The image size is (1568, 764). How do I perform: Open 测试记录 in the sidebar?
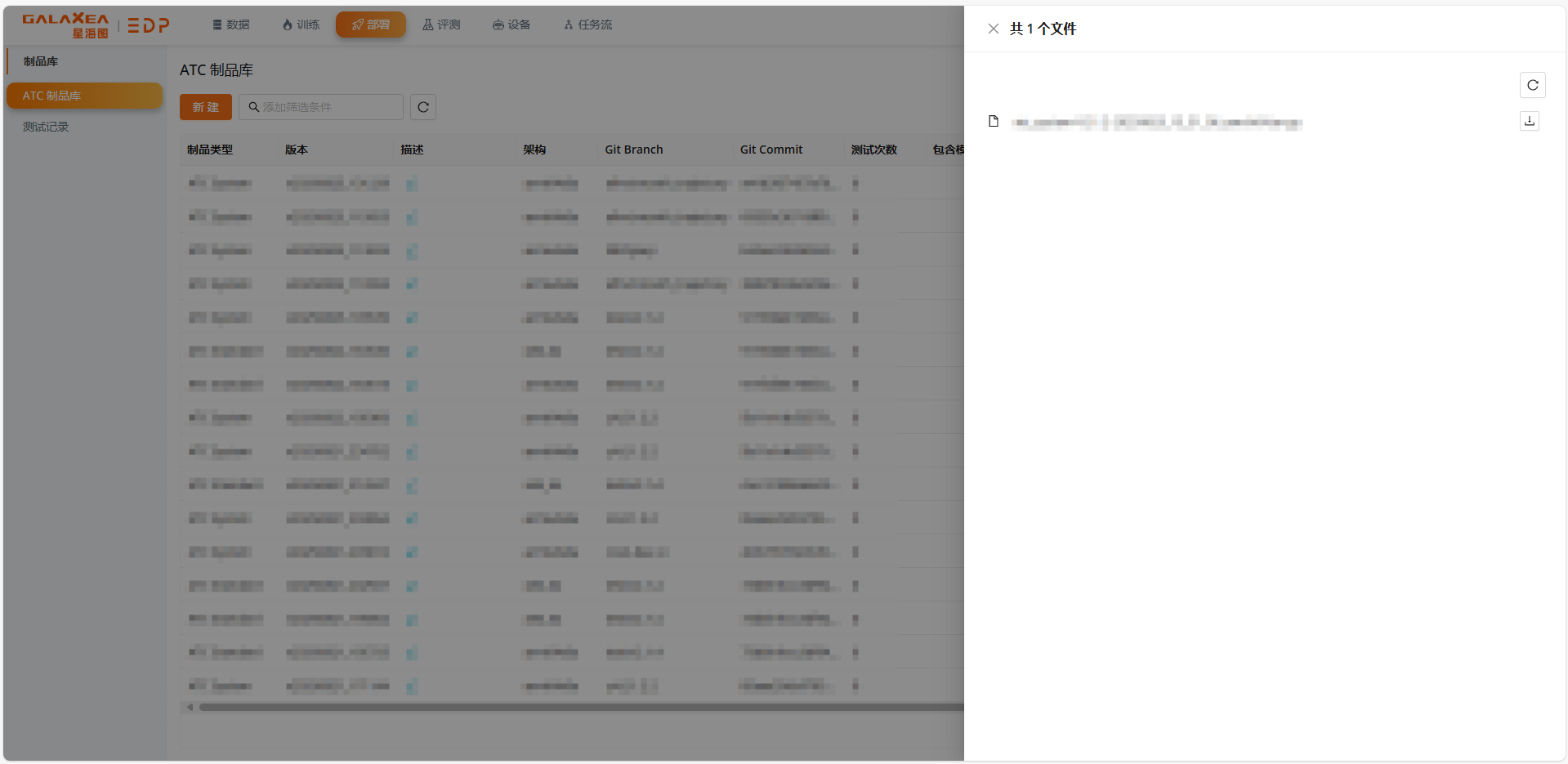pos(46,127)
